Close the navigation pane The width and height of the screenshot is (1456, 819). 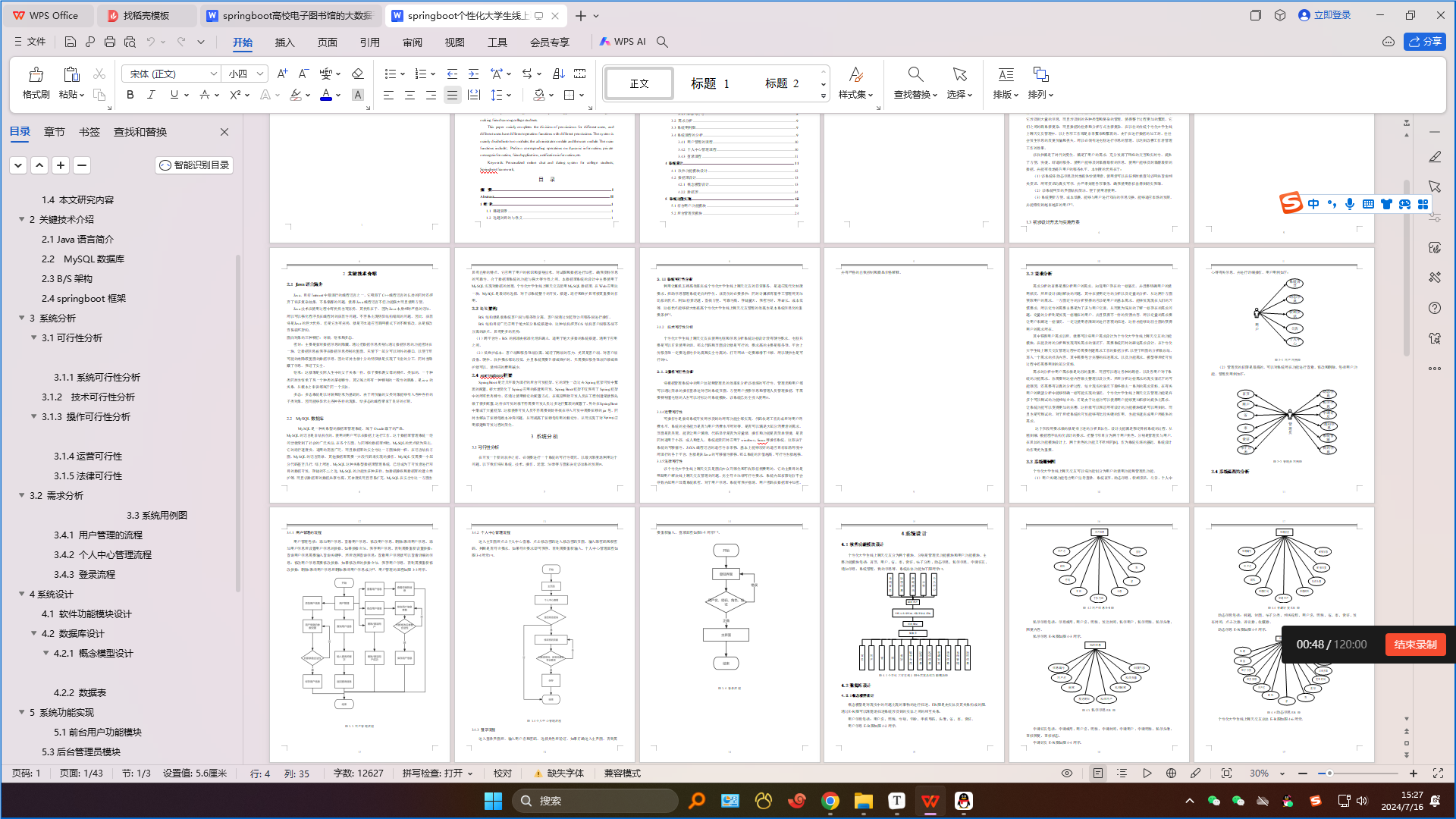224,132
